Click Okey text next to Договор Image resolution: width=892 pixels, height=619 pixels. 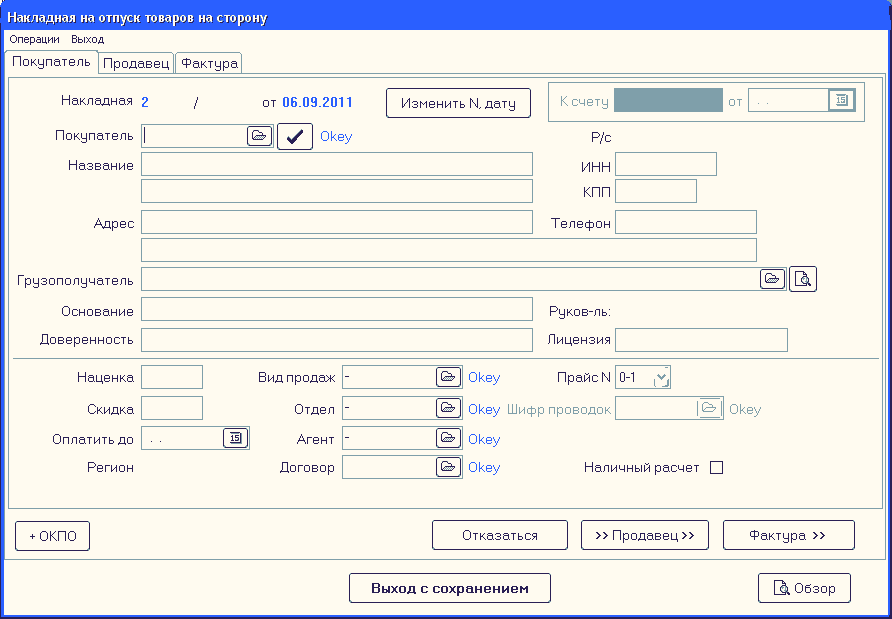pos(484,467)
